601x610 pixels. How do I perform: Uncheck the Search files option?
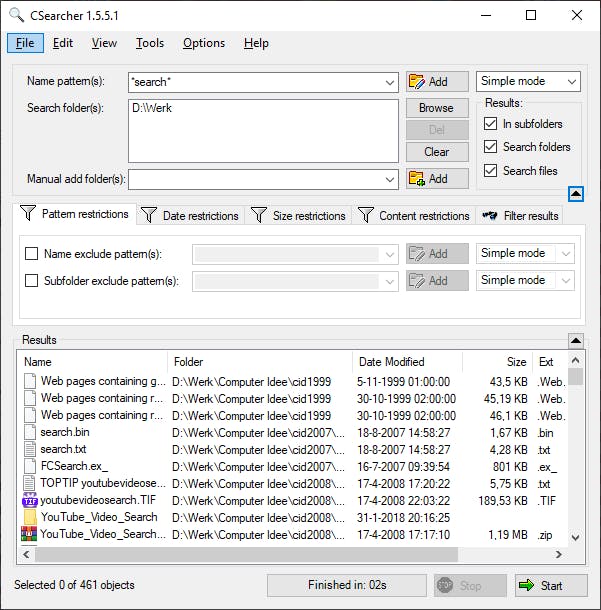(x=490, y=170)
